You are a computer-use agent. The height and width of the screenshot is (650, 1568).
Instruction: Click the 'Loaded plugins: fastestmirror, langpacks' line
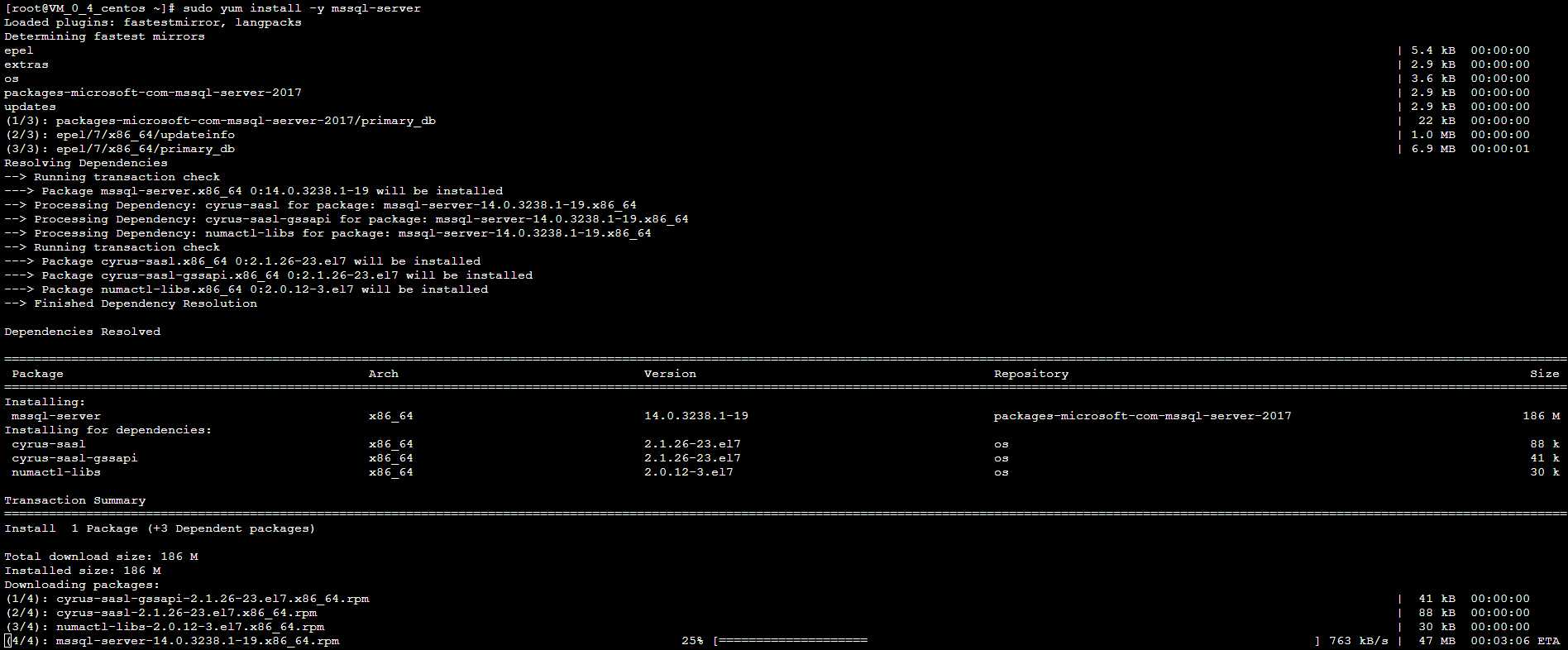point(153,22)
